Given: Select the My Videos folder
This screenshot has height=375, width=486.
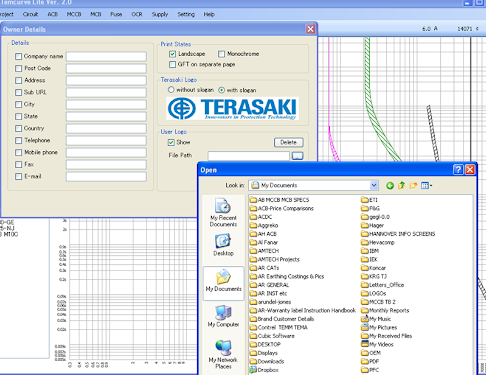Looking at the screenshot, I should tap(377, 344).
